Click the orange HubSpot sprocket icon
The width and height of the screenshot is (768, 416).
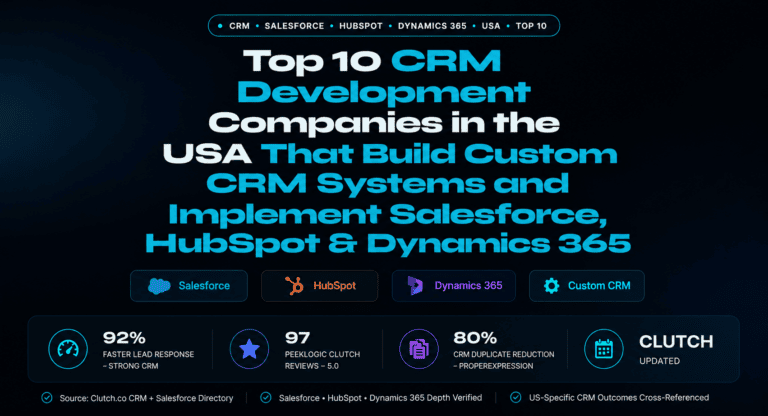pyautogui.click(x=294, y=286)
